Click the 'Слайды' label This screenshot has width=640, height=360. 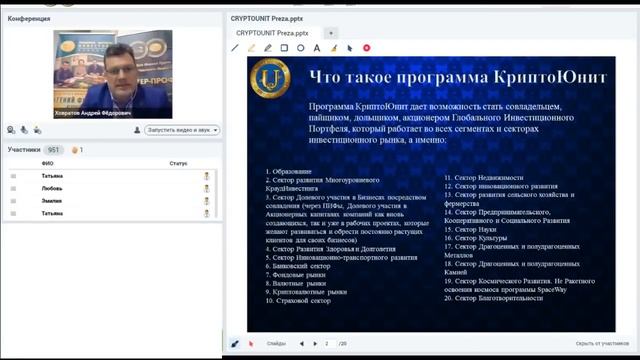coord(276,344)
